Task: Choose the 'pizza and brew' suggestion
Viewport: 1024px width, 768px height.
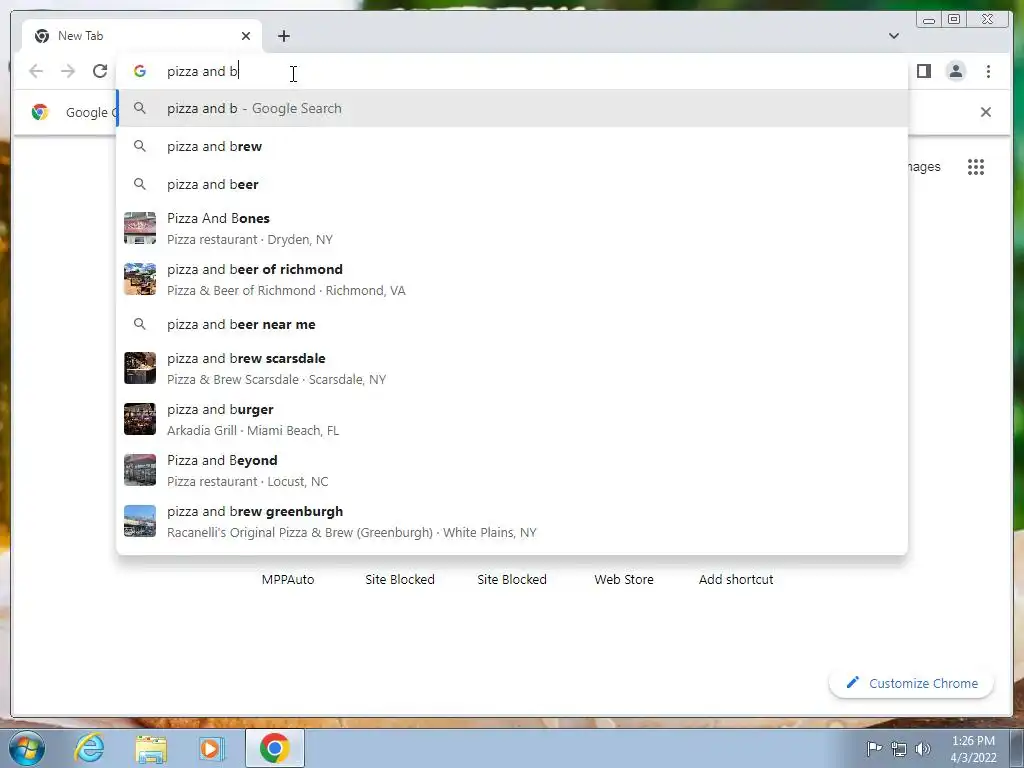Action: [x=512, y=146]
